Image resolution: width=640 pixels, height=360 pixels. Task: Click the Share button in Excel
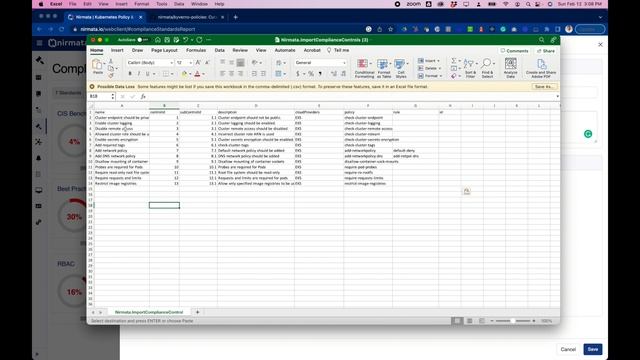546,51
